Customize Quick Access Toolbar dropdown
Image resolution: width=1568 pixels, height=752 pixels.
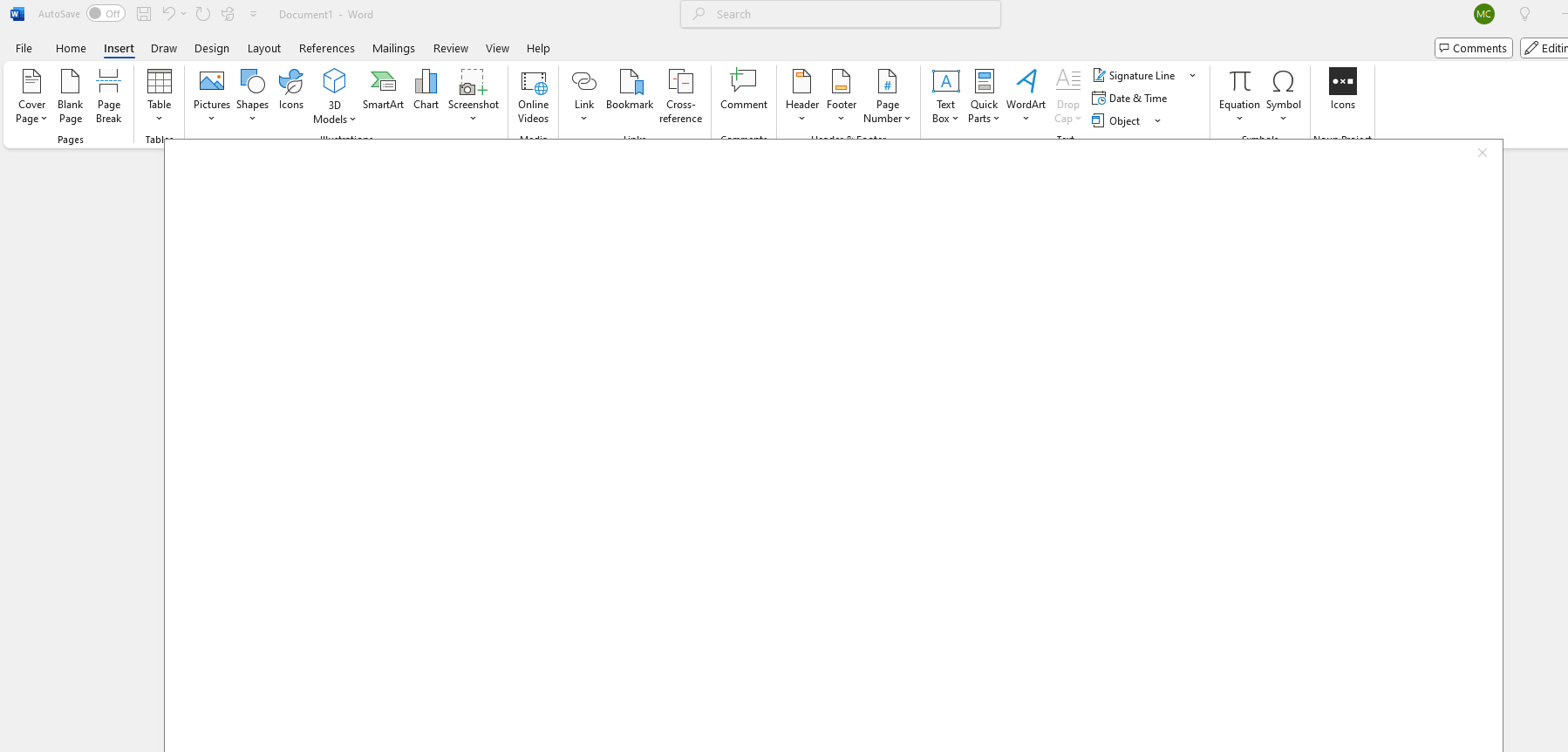[254, 14]
